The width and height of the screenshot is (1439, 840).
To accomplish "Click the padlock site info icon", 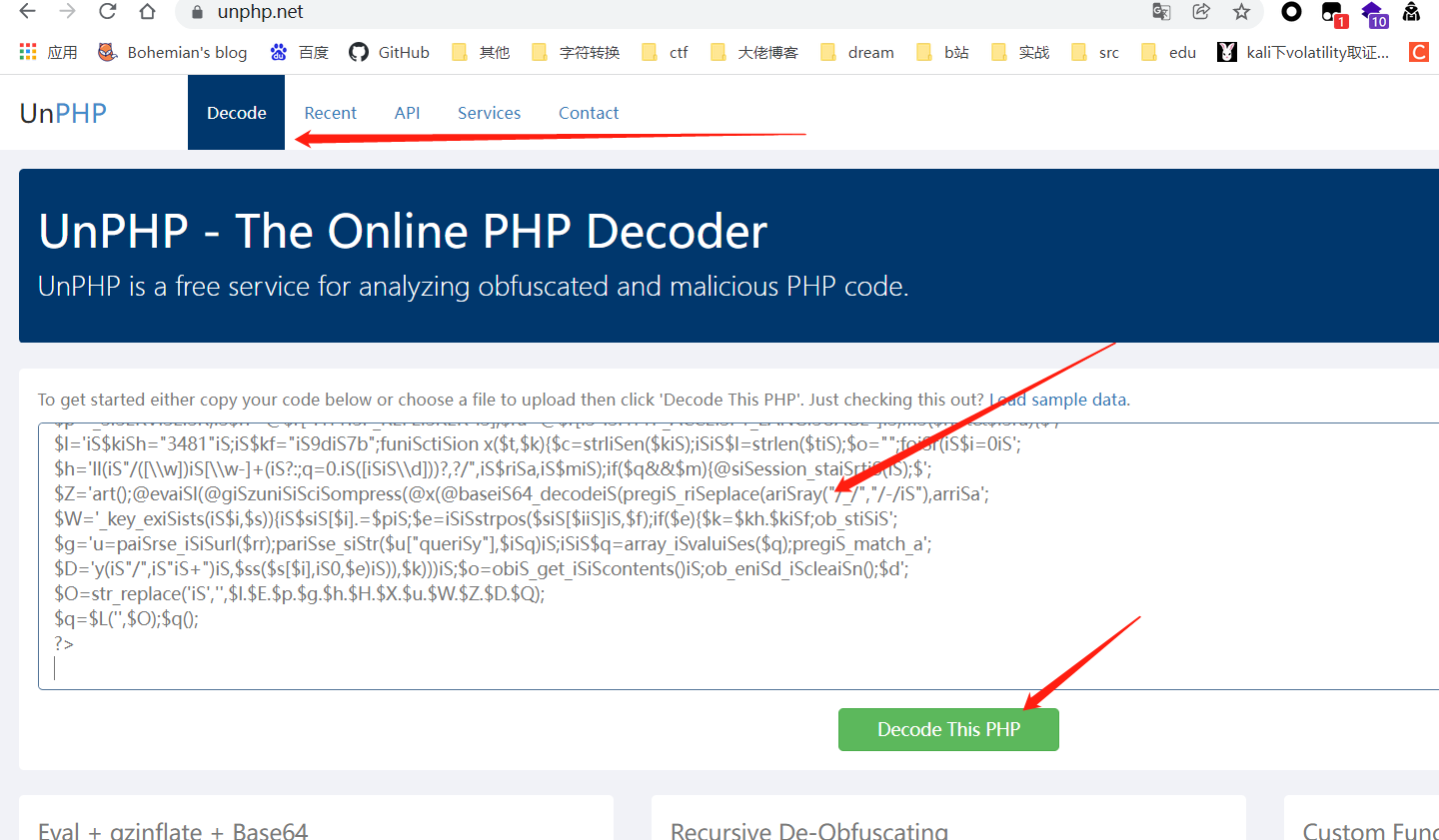I will 197,12.
